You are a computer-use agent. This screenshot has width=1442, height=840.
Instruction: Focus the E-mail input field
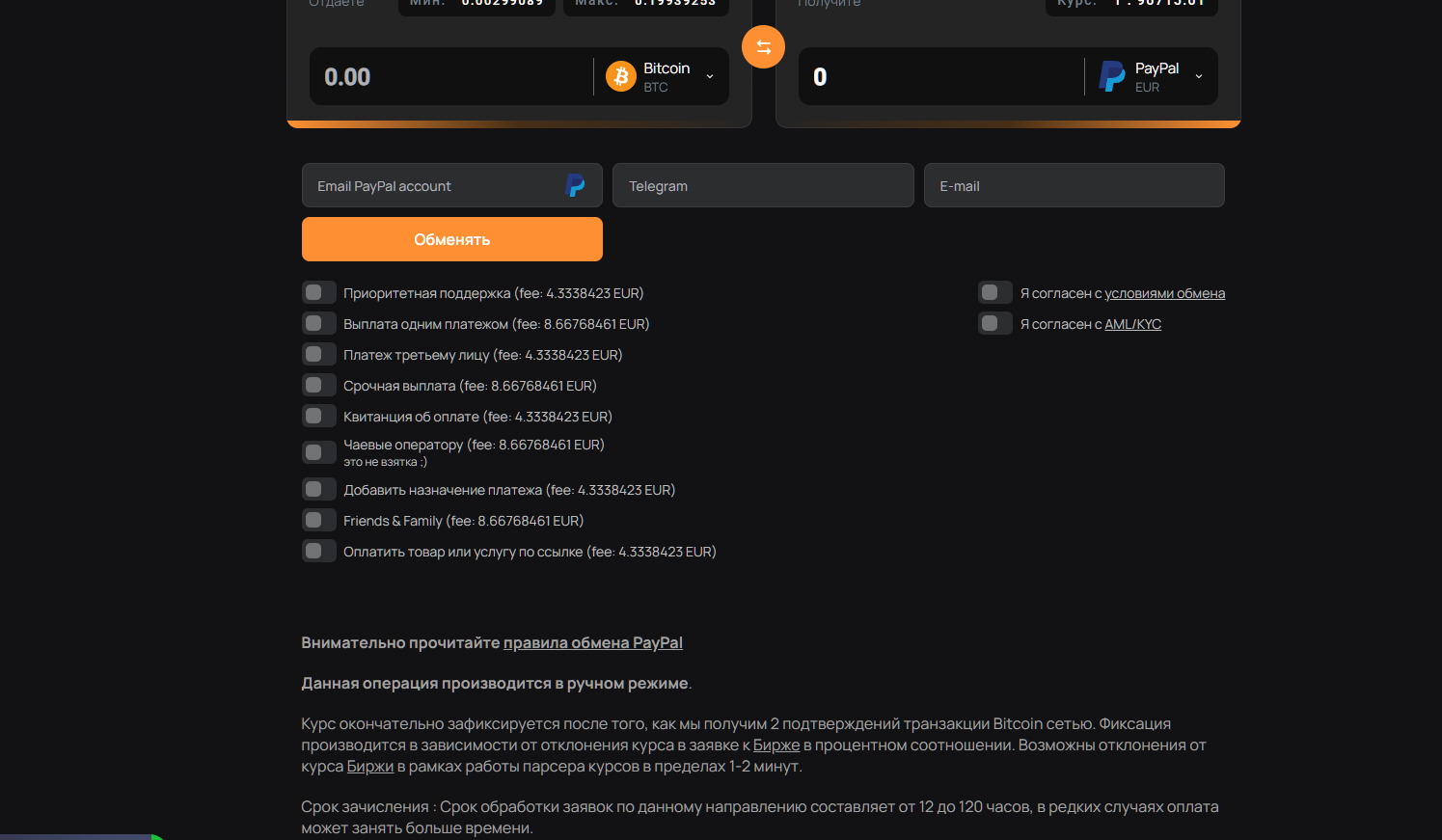(x=1074, y=185)
